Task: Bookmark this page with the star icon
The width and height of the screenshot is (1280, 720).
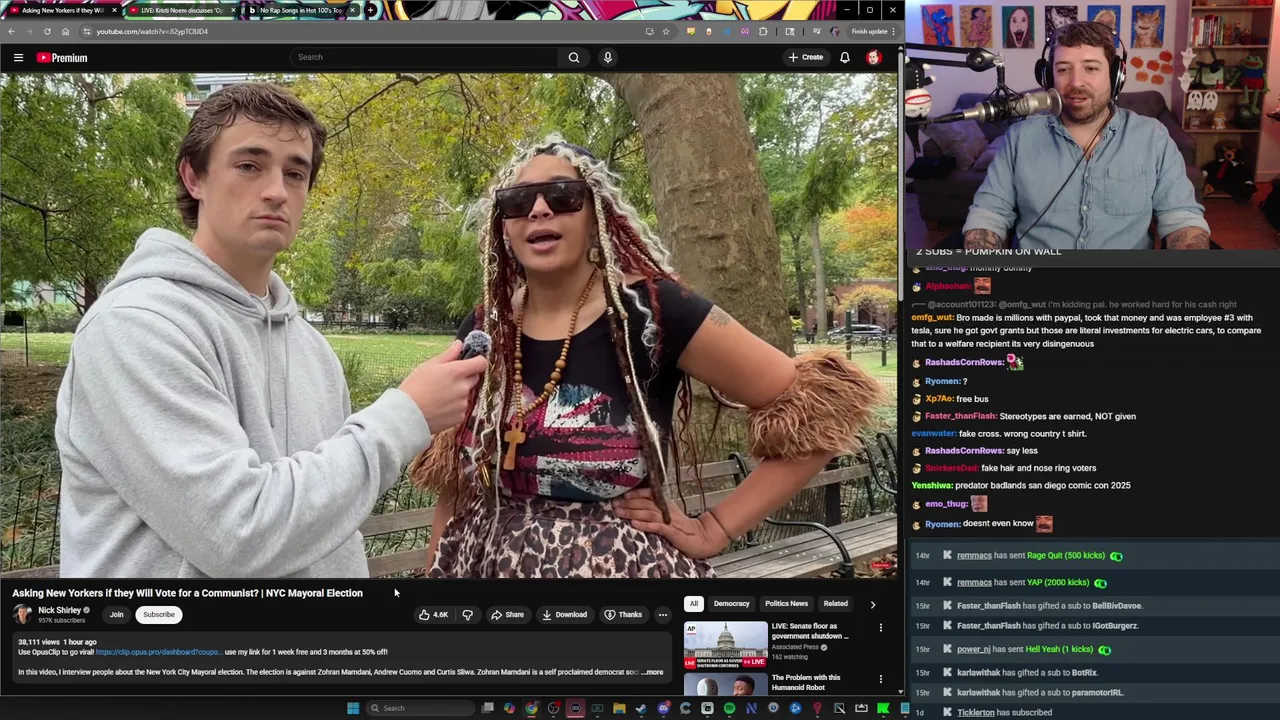Action: [x=665, y=31]
